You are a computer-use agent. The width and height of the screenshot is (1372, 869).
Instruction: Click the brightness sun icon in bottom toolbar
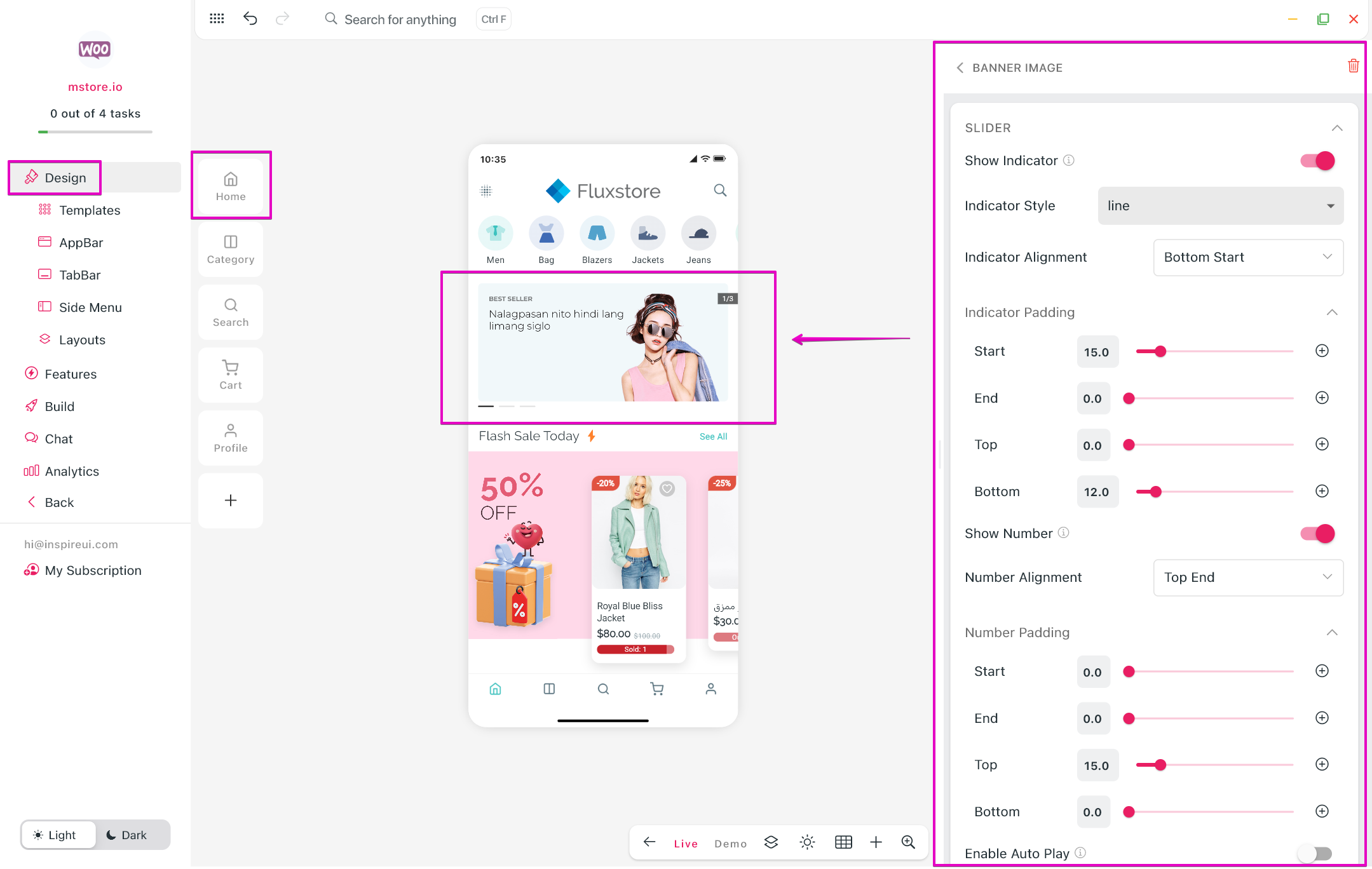coord(807,842)
